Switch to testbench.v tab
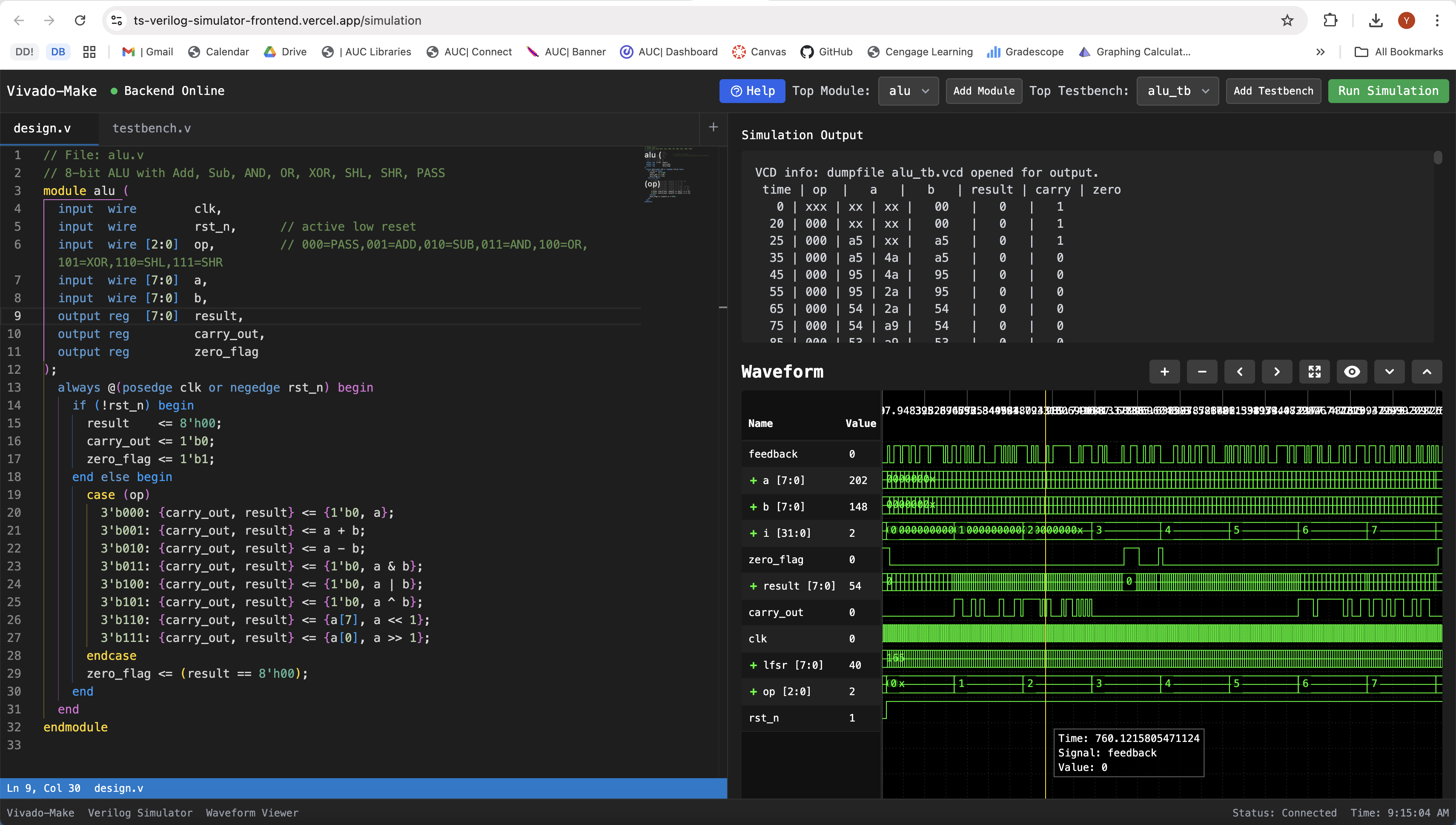The width and height of the screenshot is (1456, 825). pyautogui.click(x=152, y=128)
